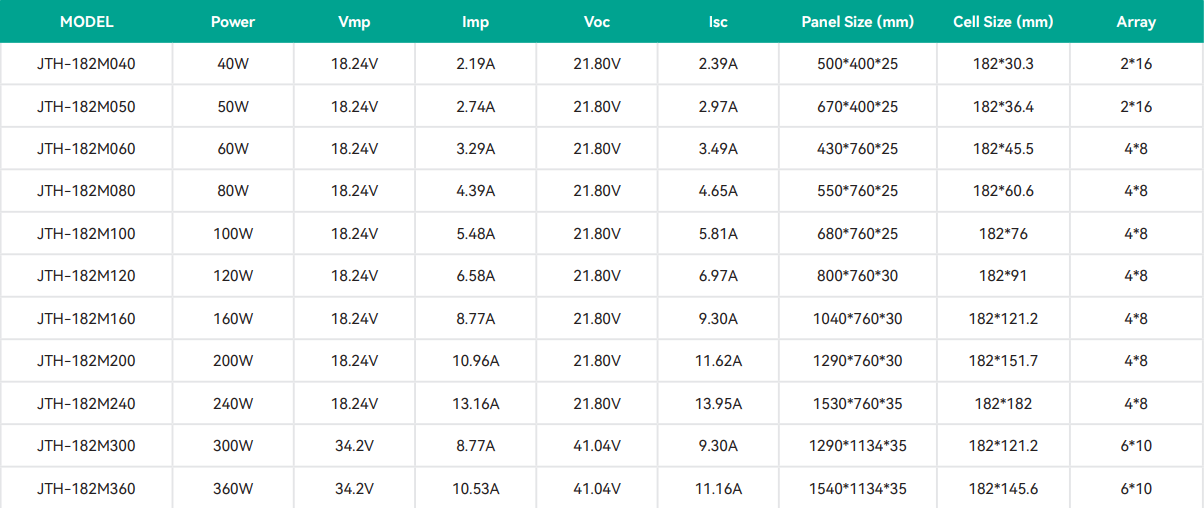The height and width of the screenshot is (508, 1204).
Task: Click the 11.62A Isc value
Action: 718,361
